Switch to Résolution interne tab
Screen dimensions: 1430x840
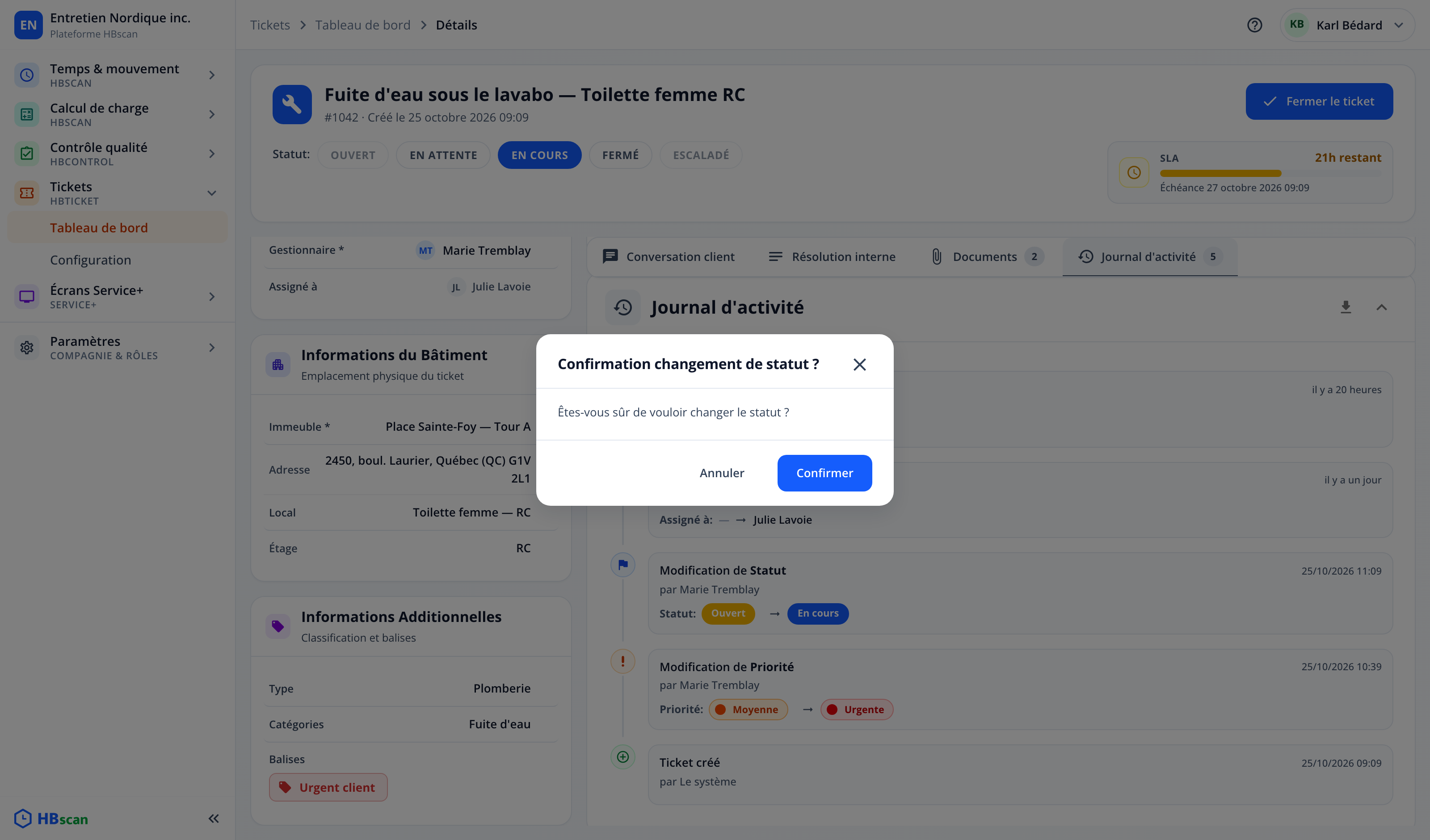(832, 256)
